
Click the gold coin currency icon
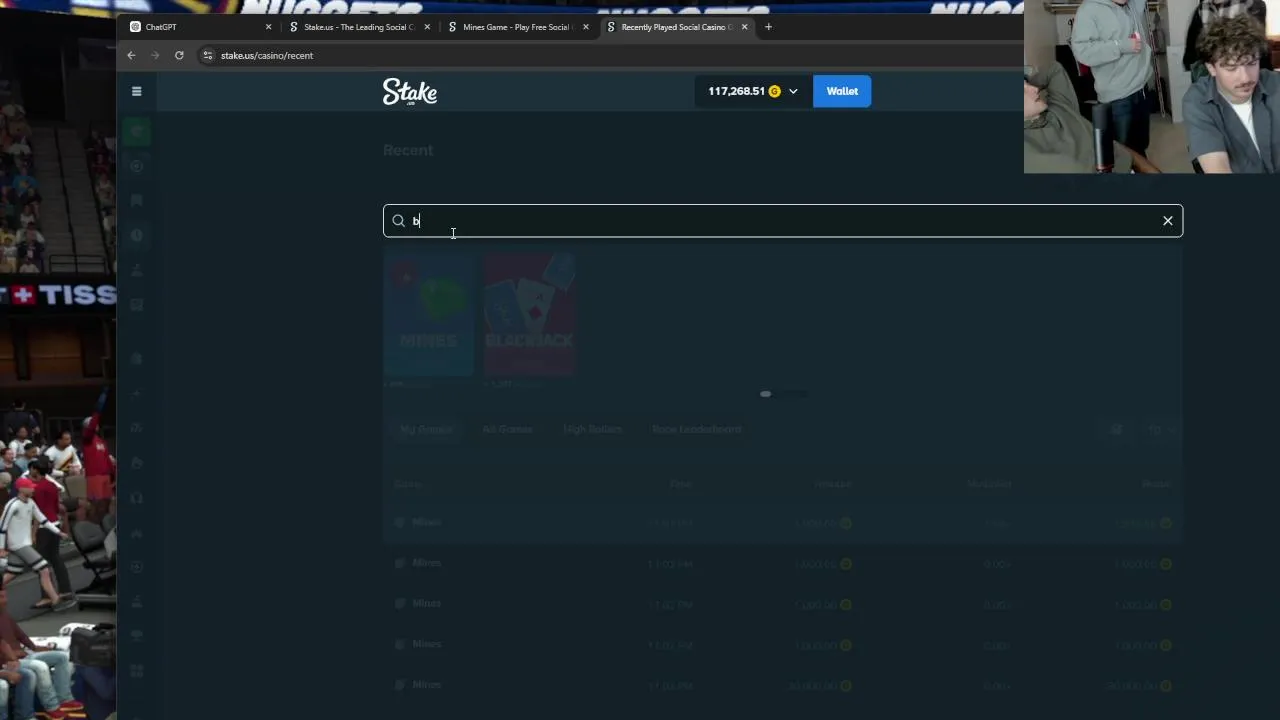pos(774,91)
